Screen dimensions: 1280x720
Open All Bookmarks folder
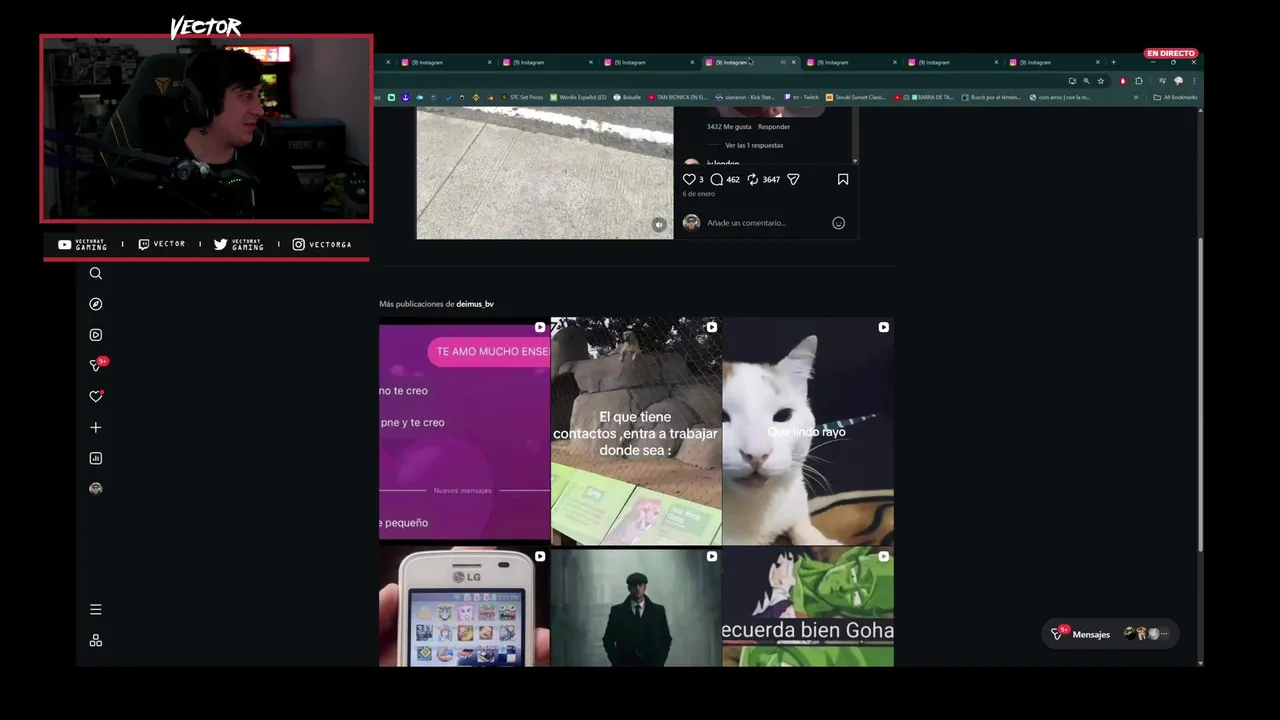[1175, 97]
